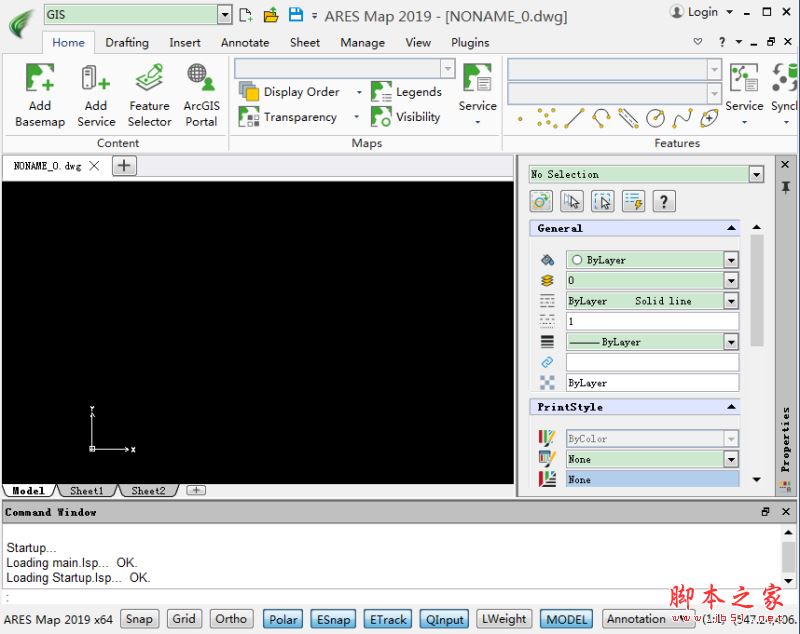Select the line feature tool

[x=574, y=118]
